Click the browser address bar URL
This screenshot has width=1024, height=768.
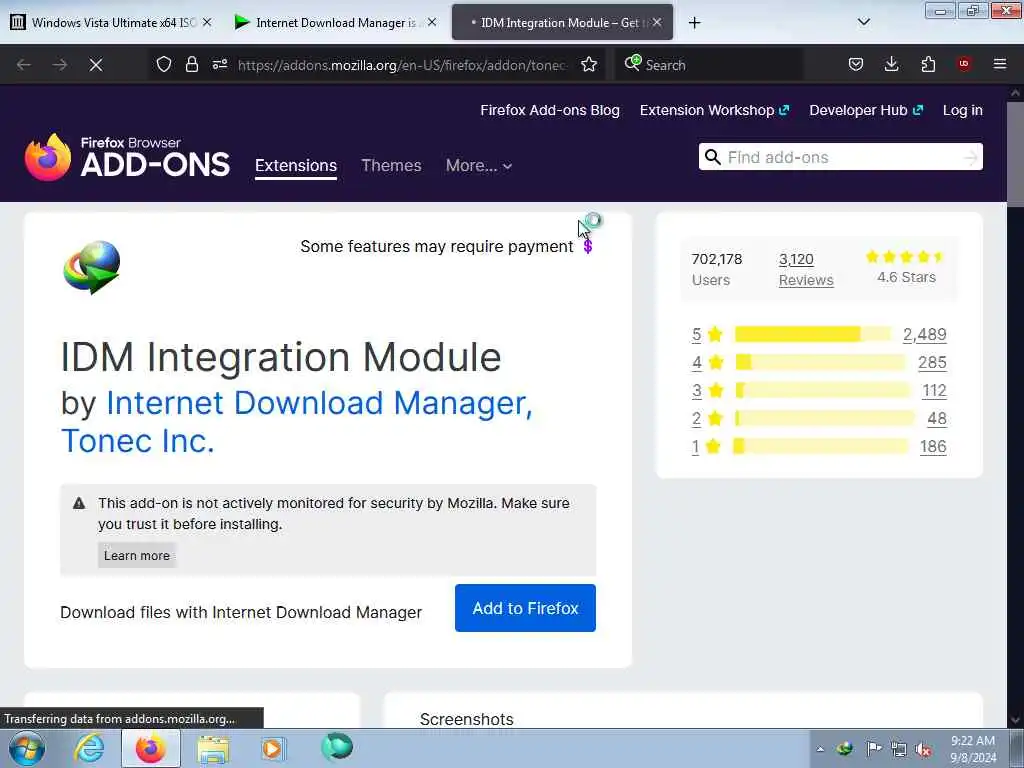(x=402, y=65)
